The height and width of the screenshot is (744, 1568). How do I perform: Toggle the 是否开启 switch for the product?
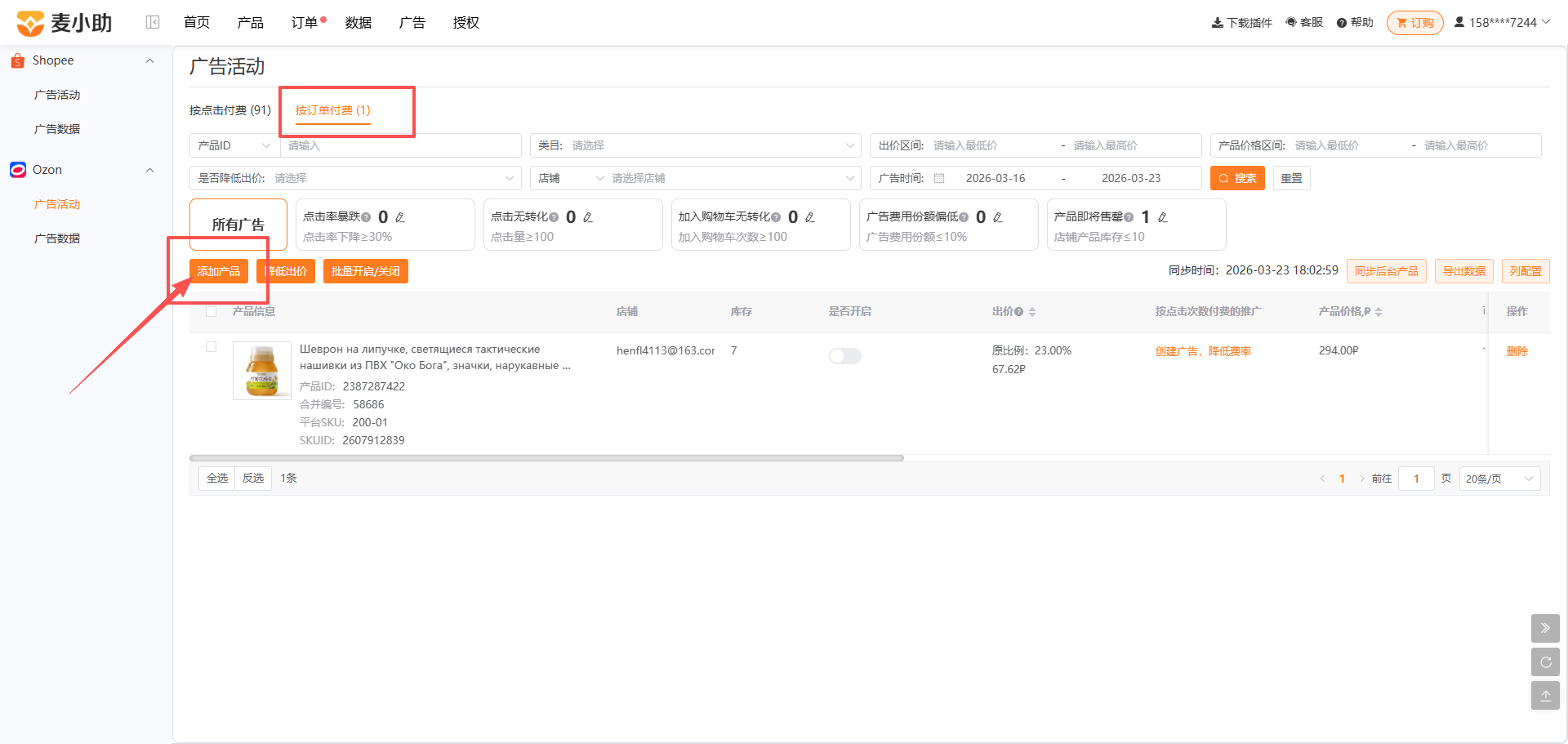(x=845, y=356)
